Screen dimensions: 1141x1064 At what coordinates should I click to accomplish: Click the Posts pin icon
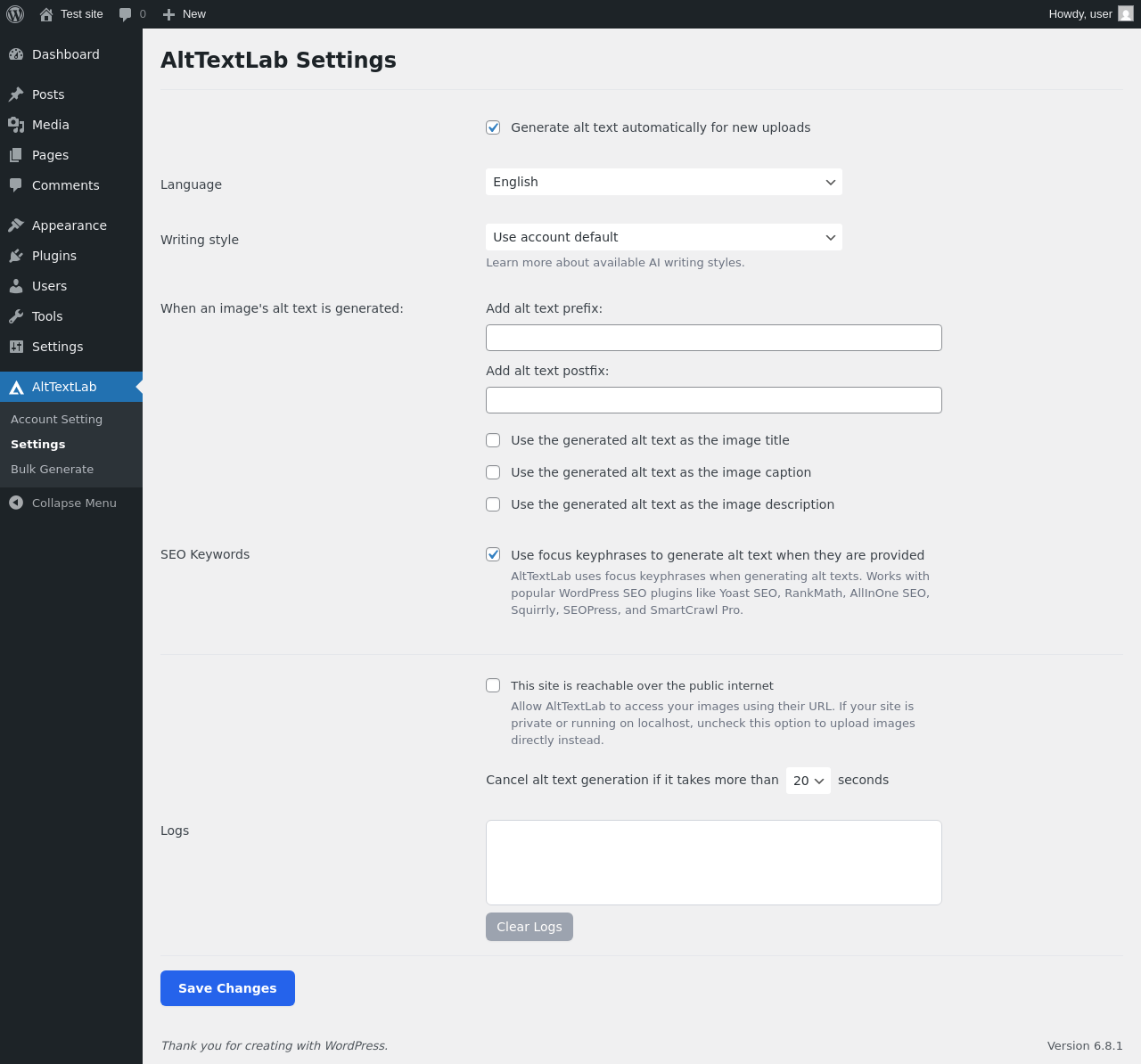point(16,94)
